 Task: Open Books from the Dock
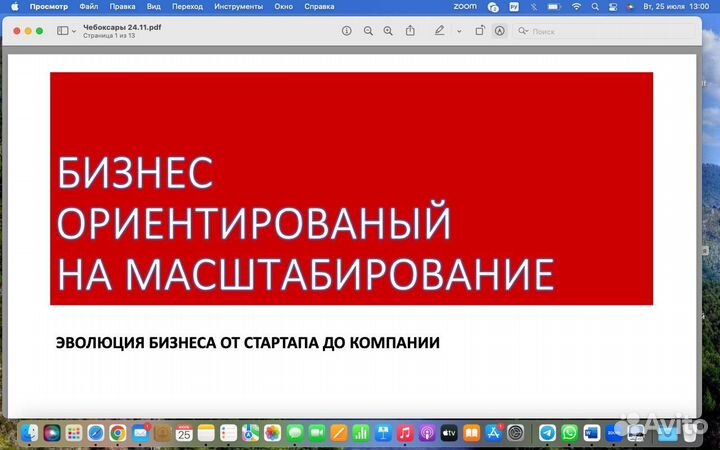(x=471, y=433)
